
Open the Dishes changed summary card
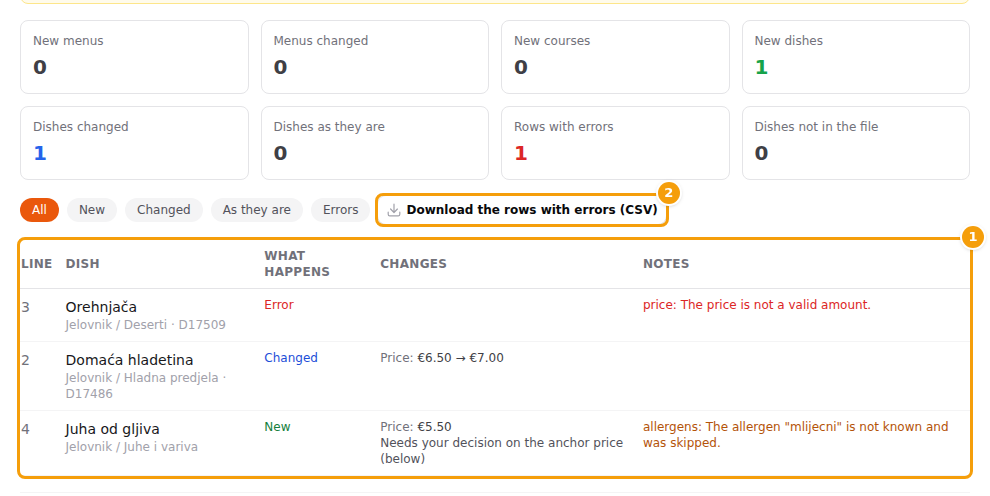134,143
